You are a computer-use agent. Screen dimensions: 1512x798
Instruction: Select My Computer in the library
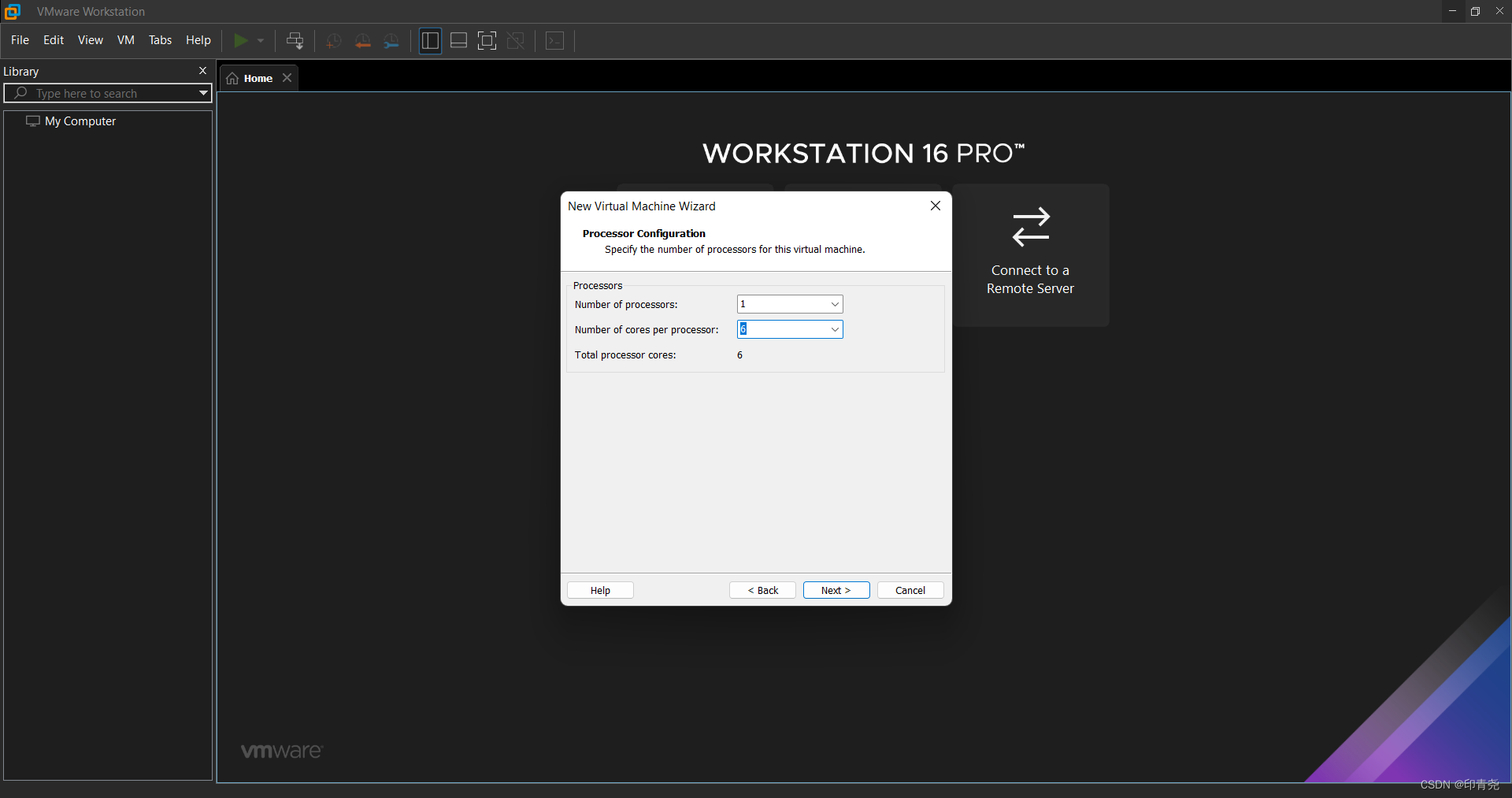(80, 121)
